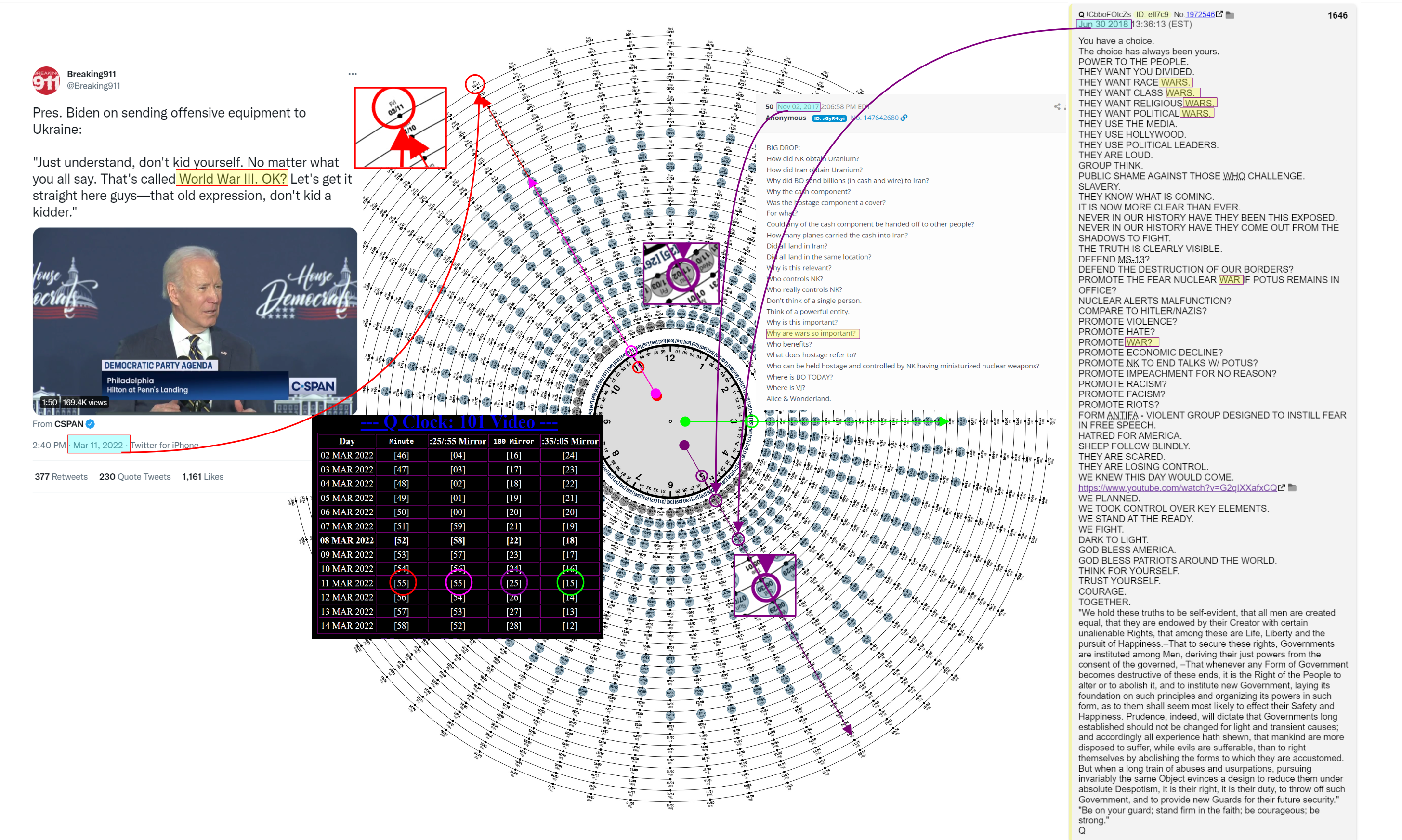Click the [24] cell in the 02 MAR row
The height and width of the screenshot is (840, 1402).
click(x=570, y=455)
